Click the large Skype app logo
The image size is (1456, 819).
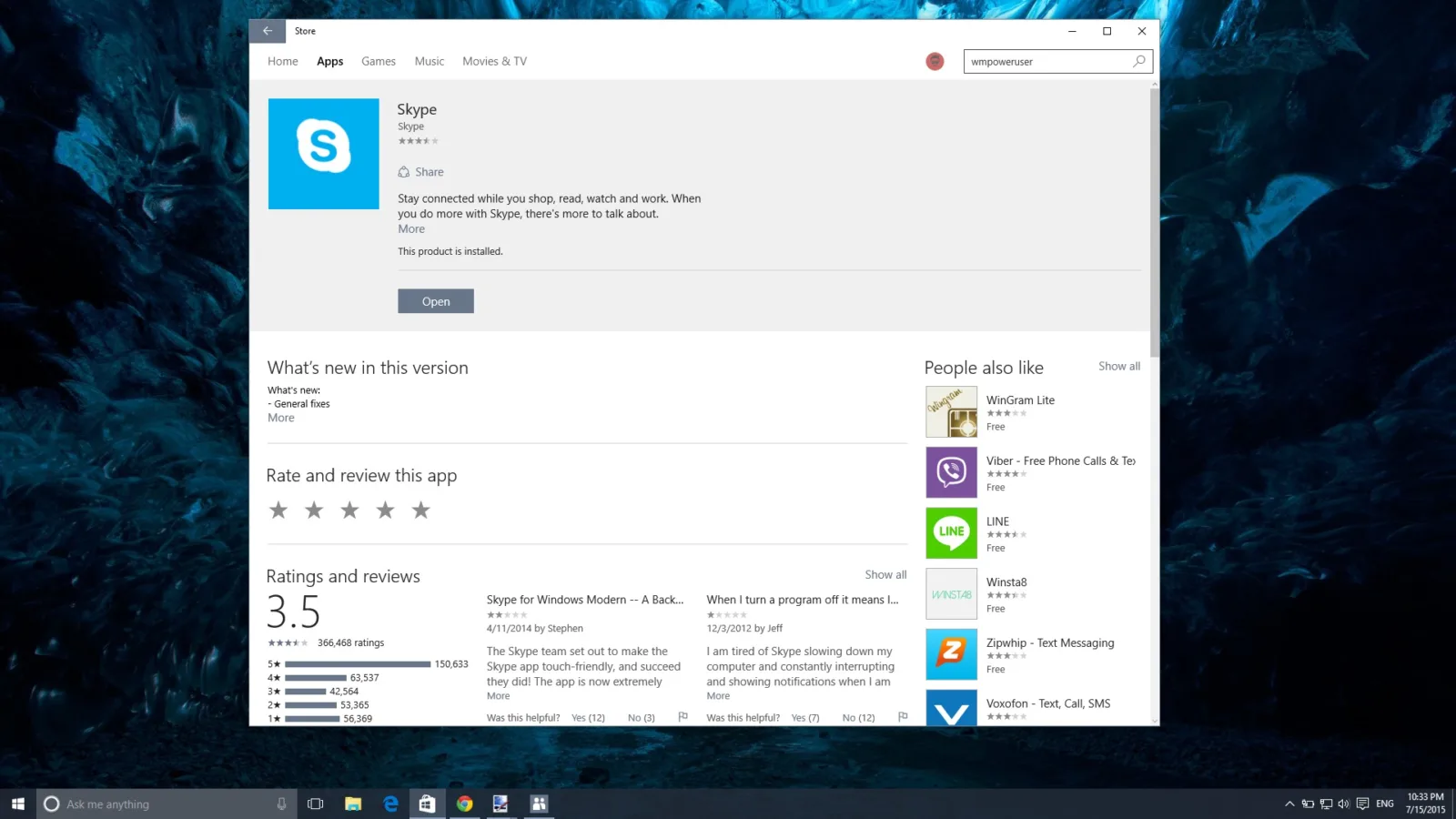coord(323,154)
